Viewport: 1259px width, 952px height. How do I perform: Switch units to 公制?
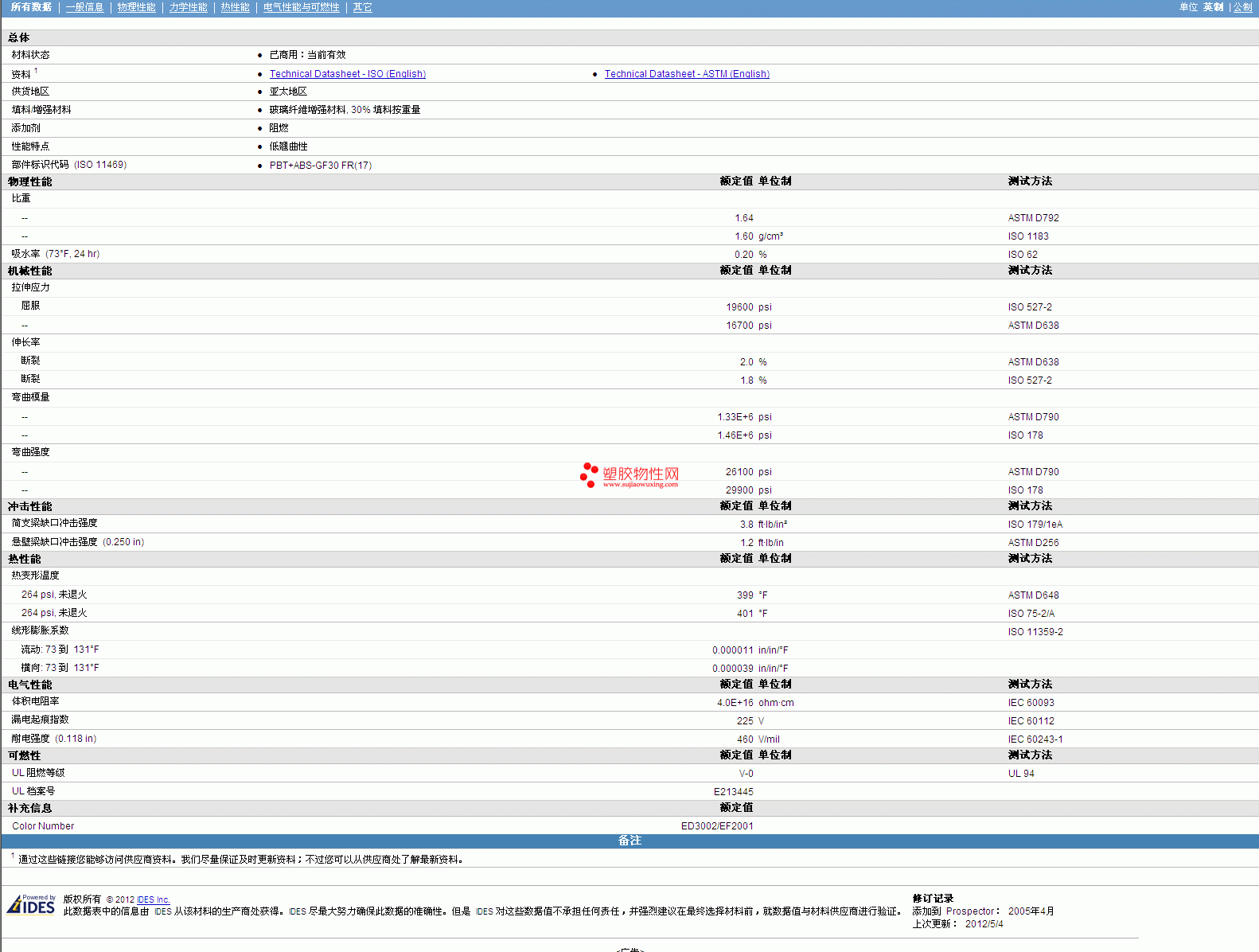[1242, 7]
